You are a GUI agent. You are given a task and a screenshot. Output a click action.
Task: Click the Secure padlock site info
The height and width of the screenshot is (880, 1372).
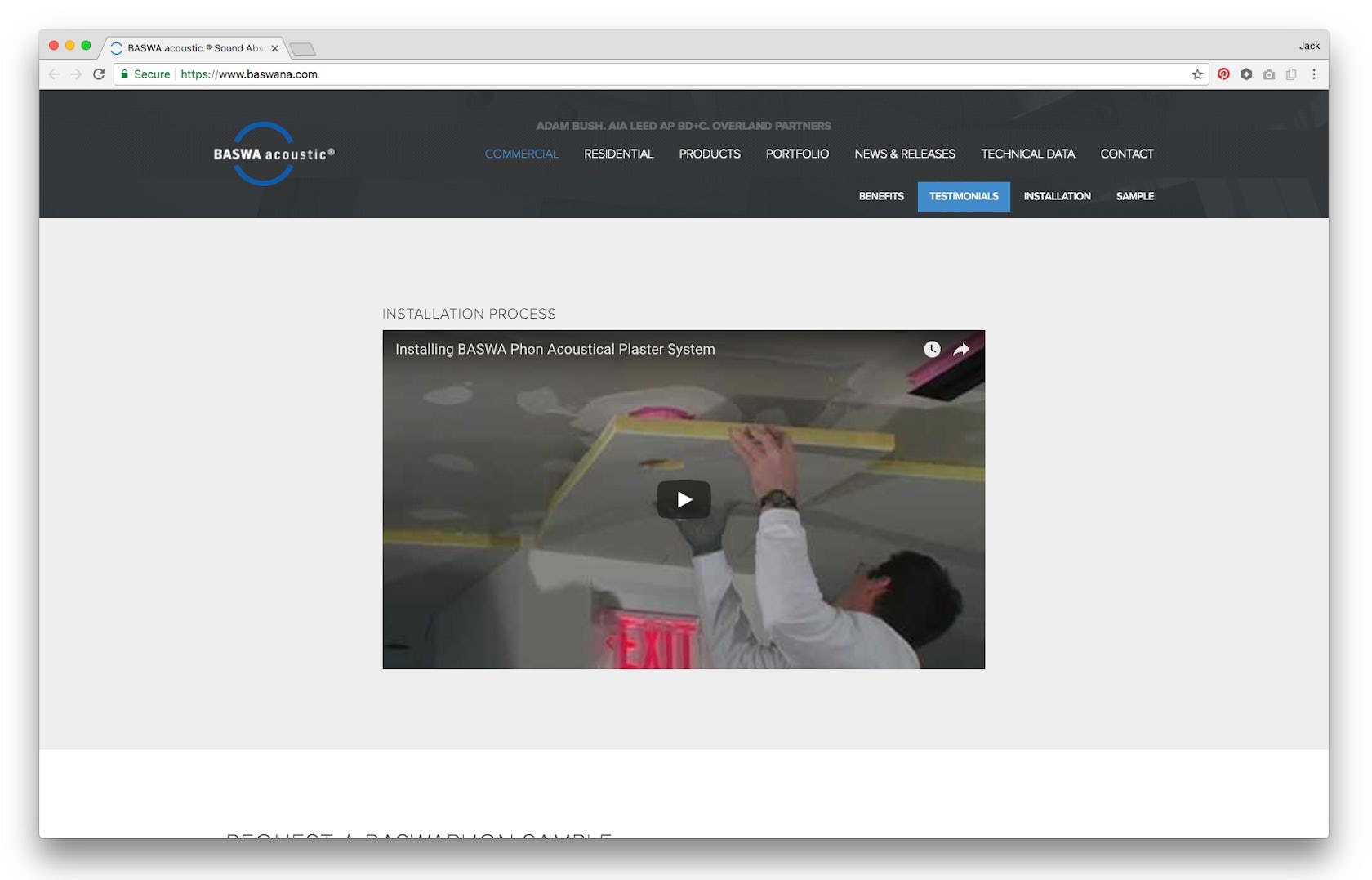click(145, 74)
